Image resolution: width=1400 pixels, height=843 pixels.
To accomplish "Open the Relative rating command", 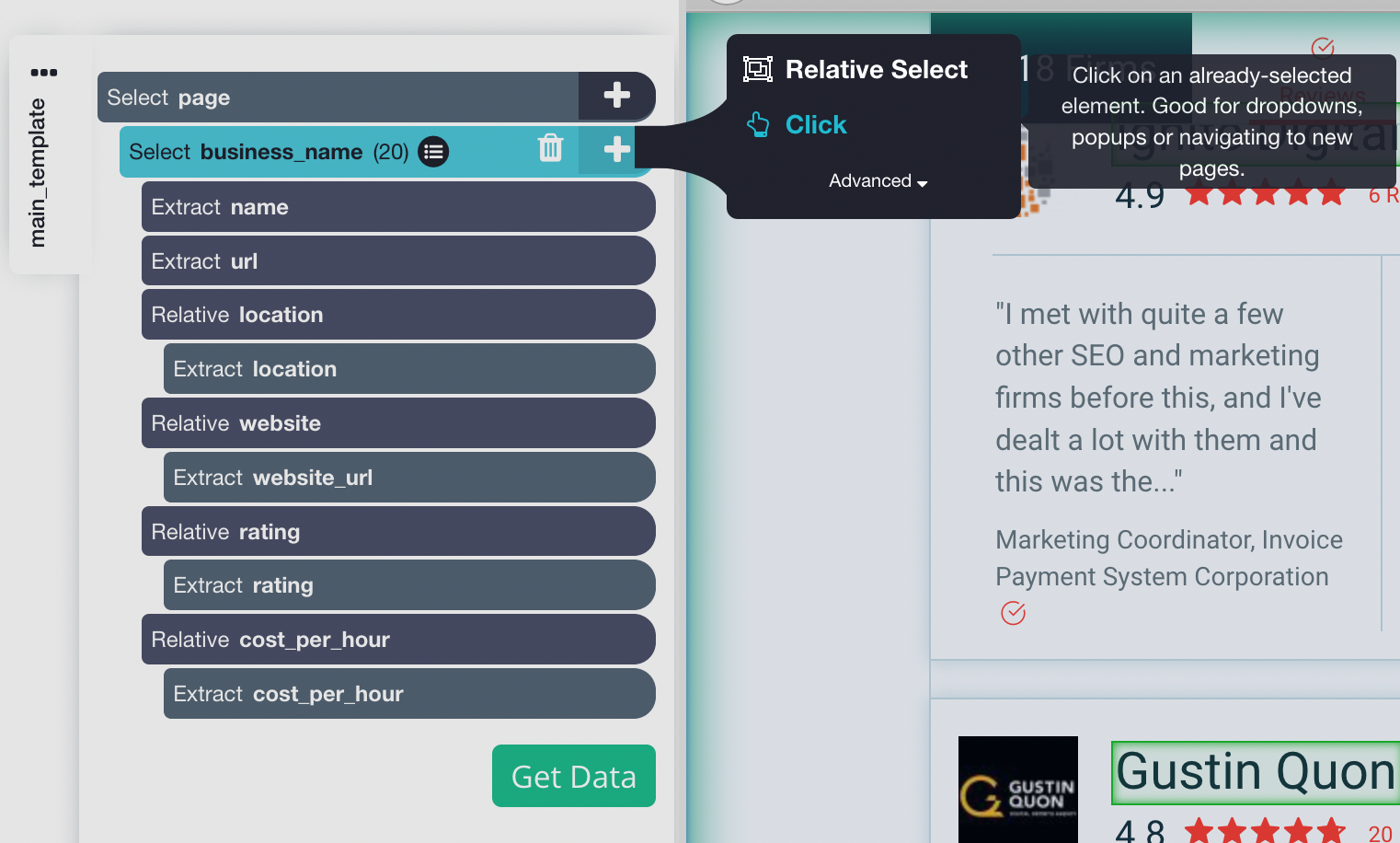I will pyautogui.click(x=398, y=531).
